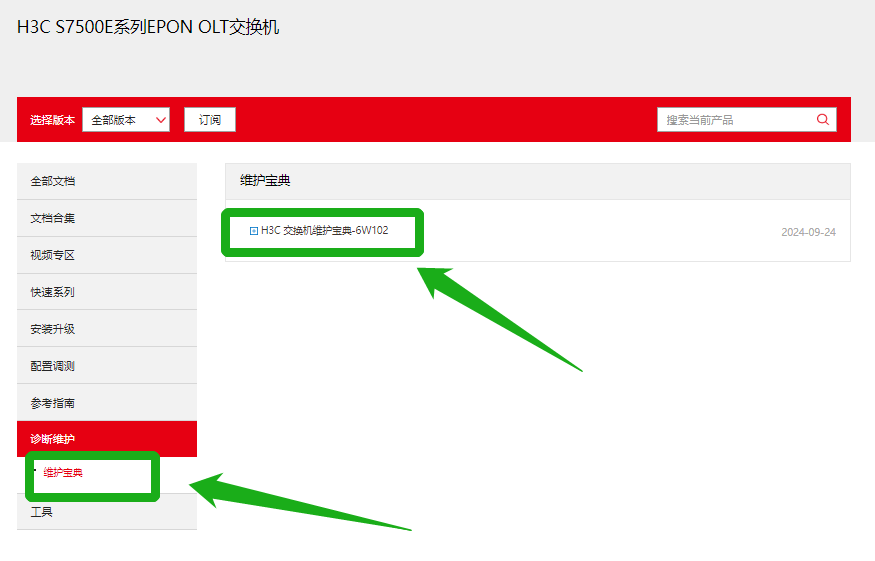The height and width of the screenshot is (561, 875).
Task: Click the H3C S7500E系列EPON OLT交换机 page title
Action: click(148, 27)
